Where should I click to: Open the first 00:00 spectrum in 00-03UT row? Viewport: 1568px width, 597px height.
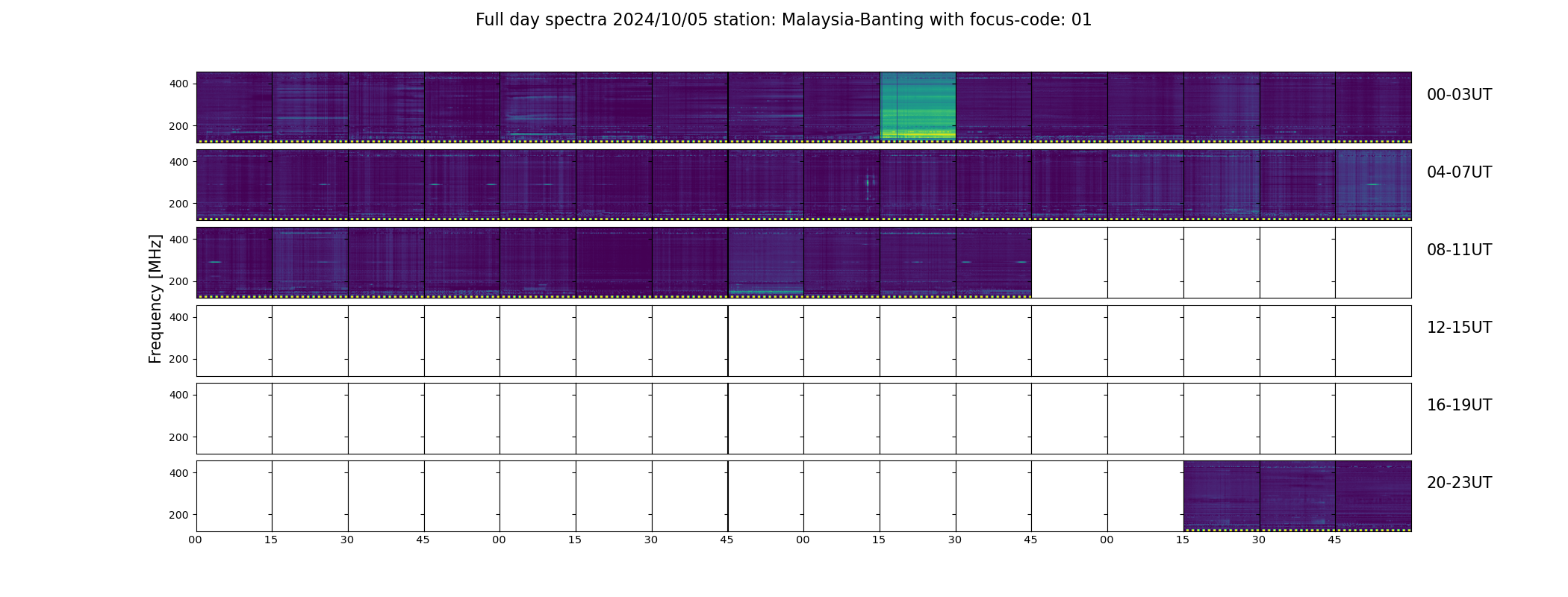pyautogui.click(x=234, y=107)
